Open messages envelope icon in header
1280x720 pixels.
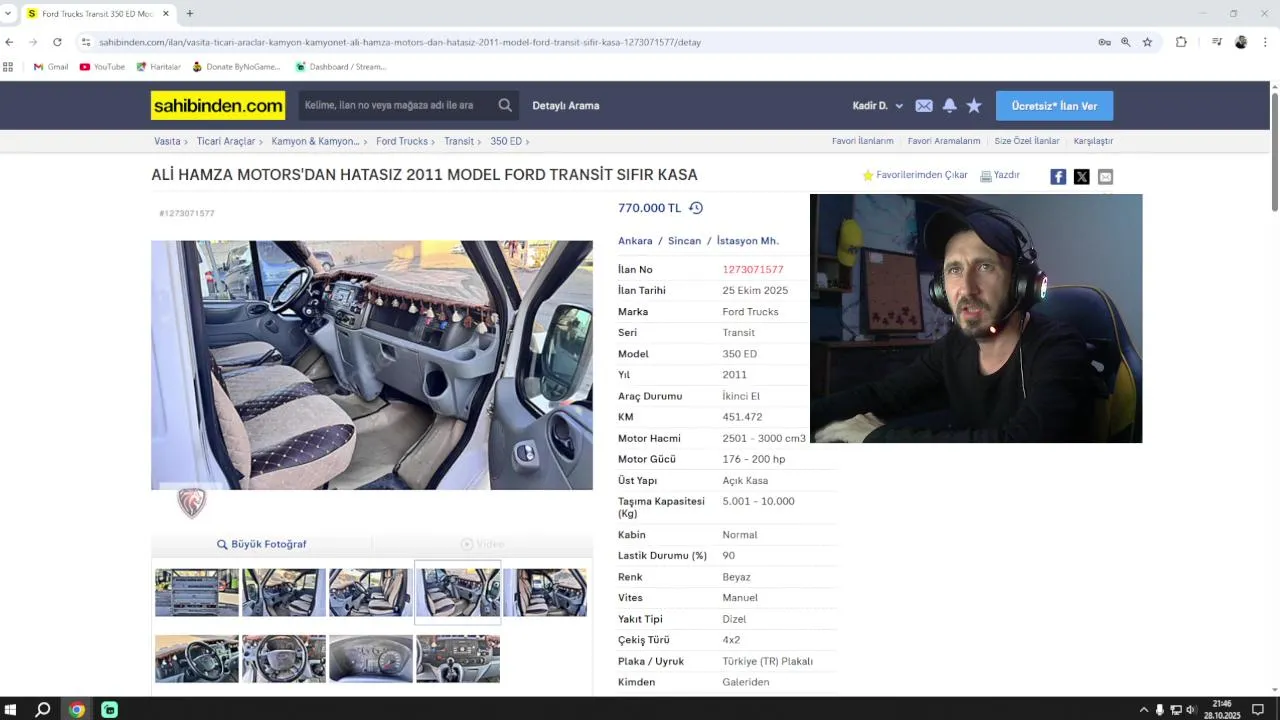pos(924,106)
